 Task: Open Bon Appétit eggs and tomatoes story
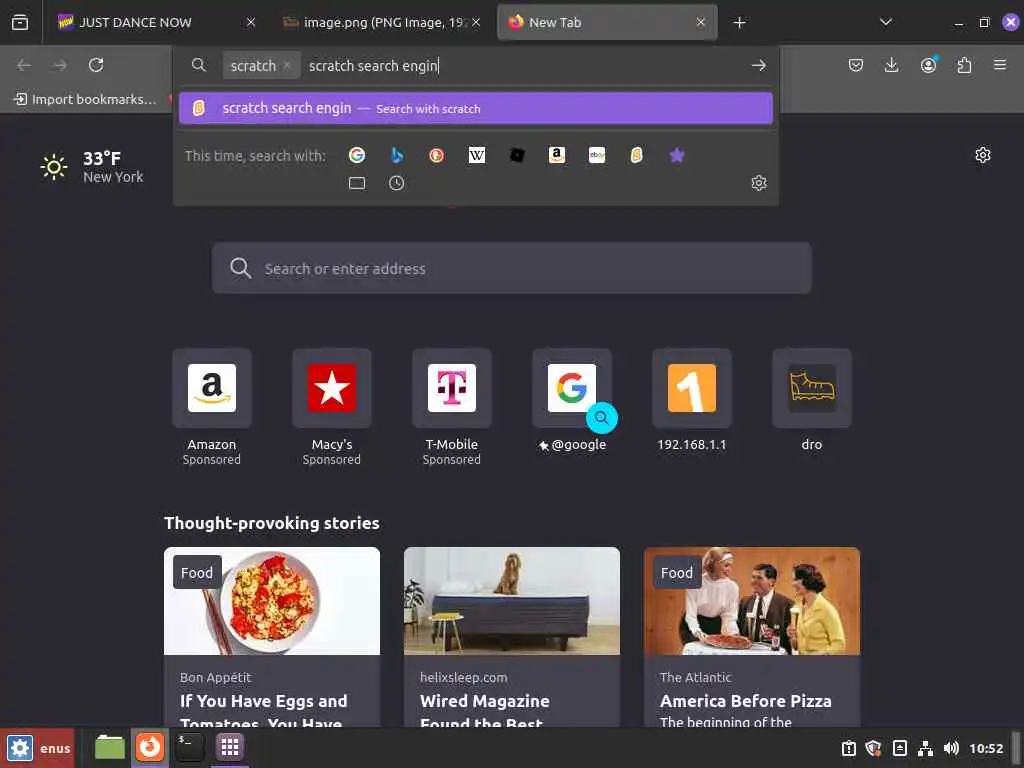272,637
